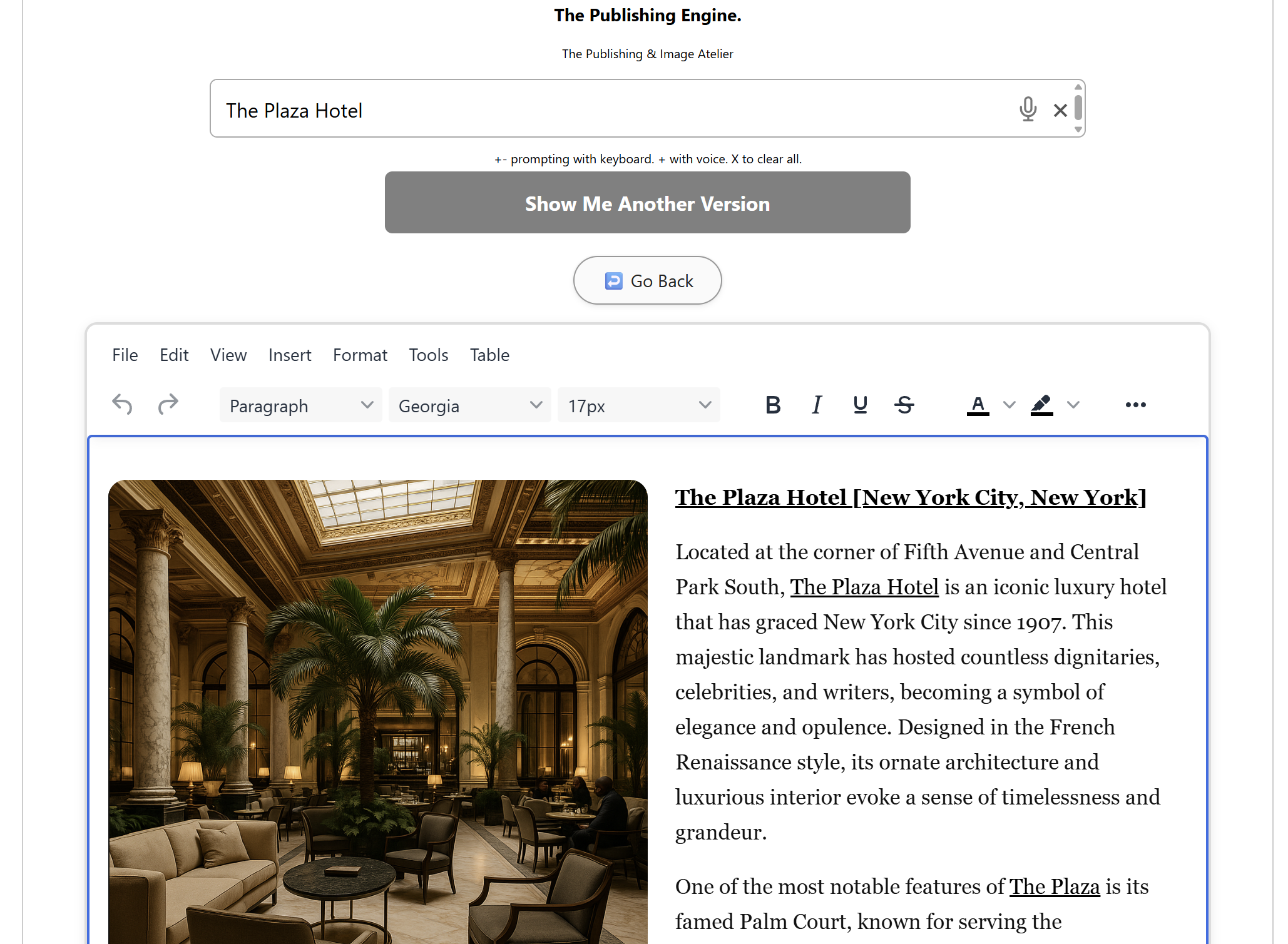Expand the text color picker arrow
Image resolution: width=1288 pixels, height=944 pixels.
1009,405
